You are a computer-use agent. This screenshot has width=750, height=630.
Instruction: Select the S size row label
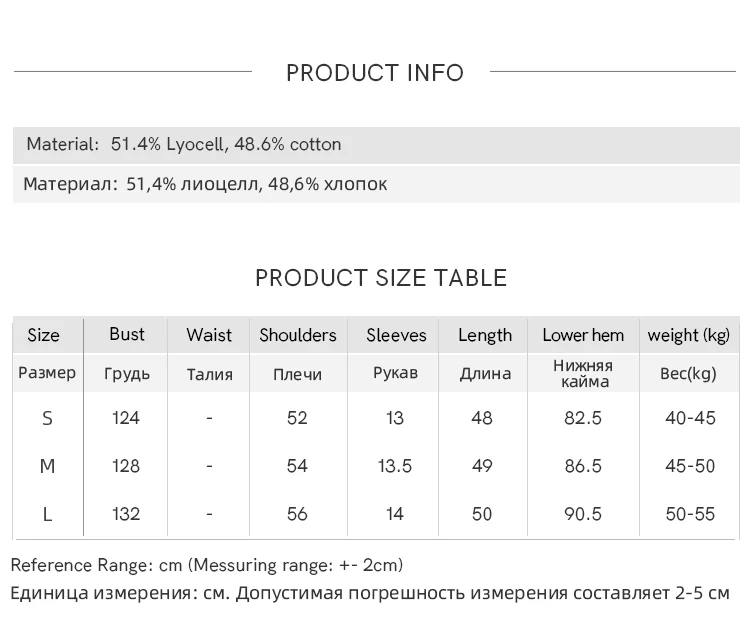(x=47, y=418)
